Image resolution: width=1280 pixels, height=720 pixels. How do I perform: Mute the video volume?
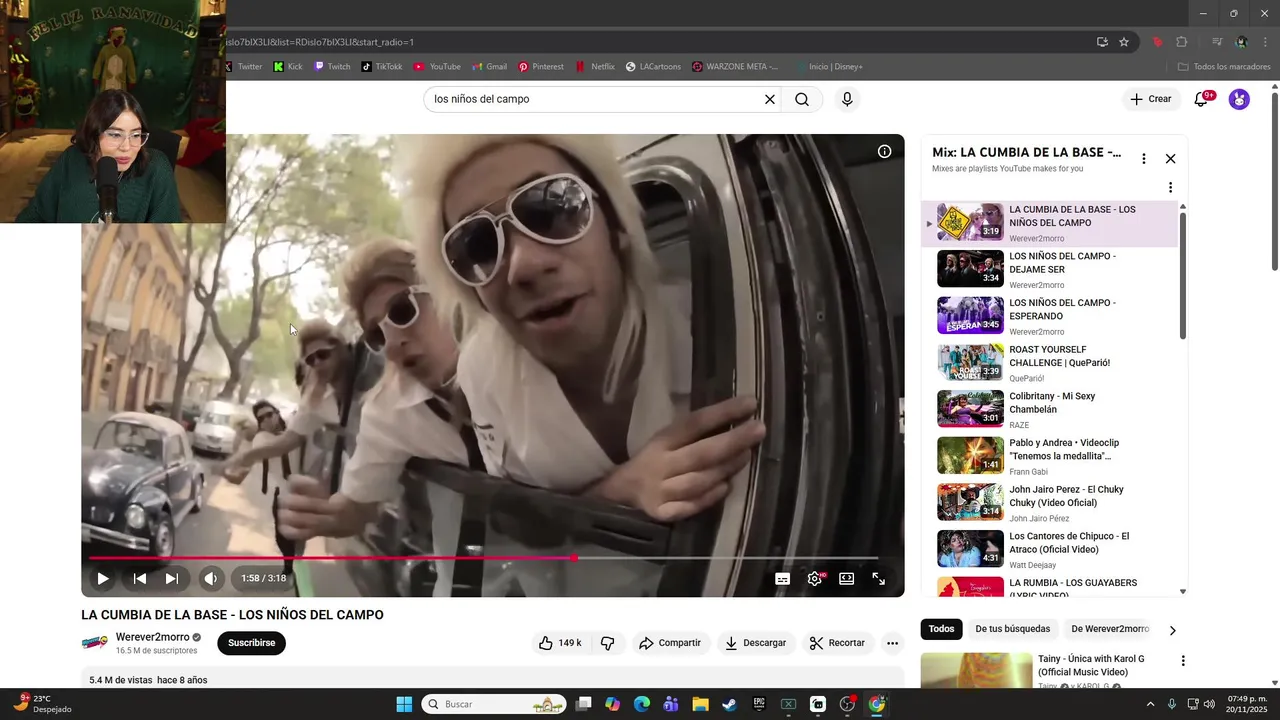click(211, 578)
